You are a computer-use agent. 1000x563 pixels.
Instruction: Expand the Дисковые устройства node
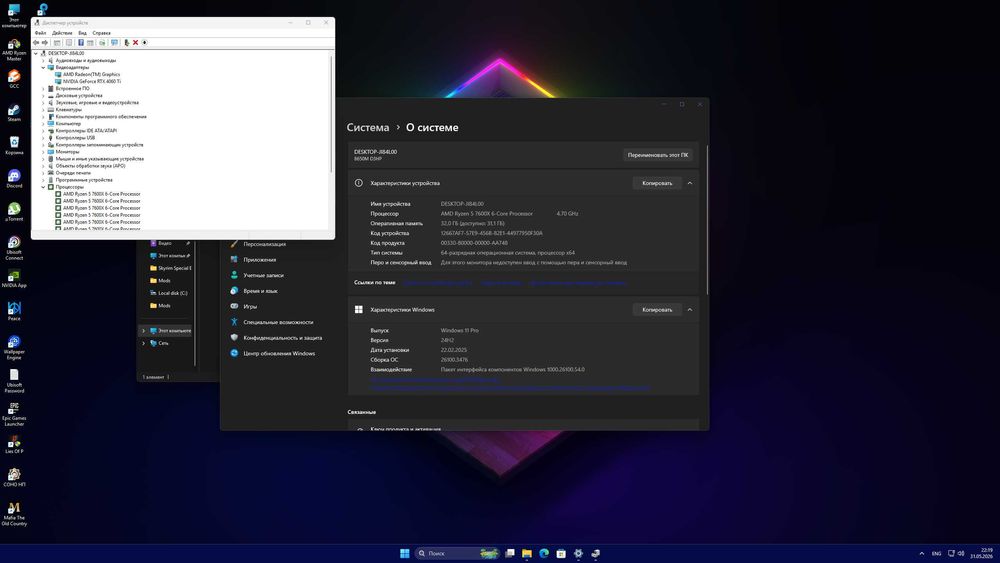[43, 96]
